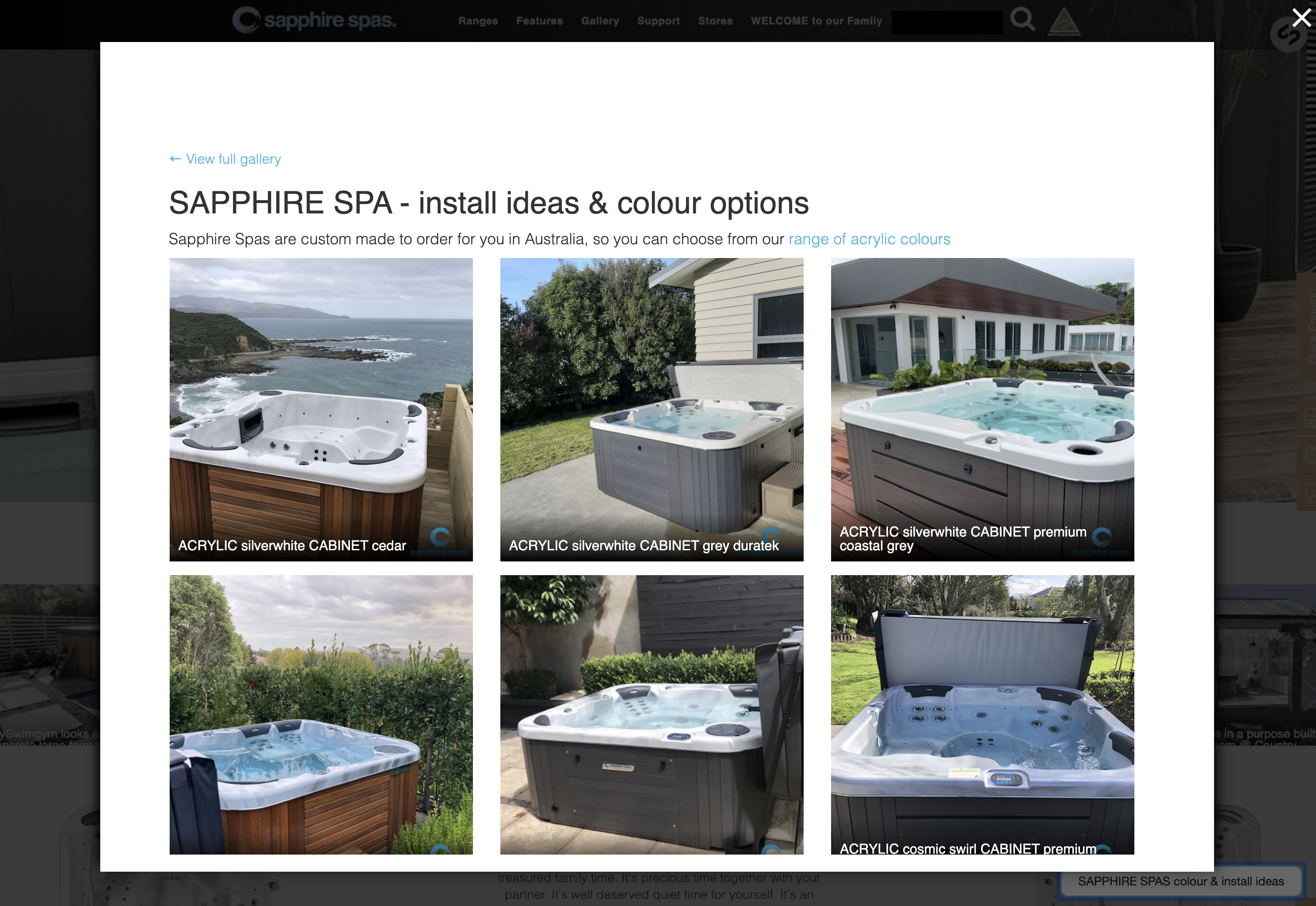Open WELCOME to our Family link
Image resolution: width=1316 pixels, height=906 pixels.
tap(816, 21)
